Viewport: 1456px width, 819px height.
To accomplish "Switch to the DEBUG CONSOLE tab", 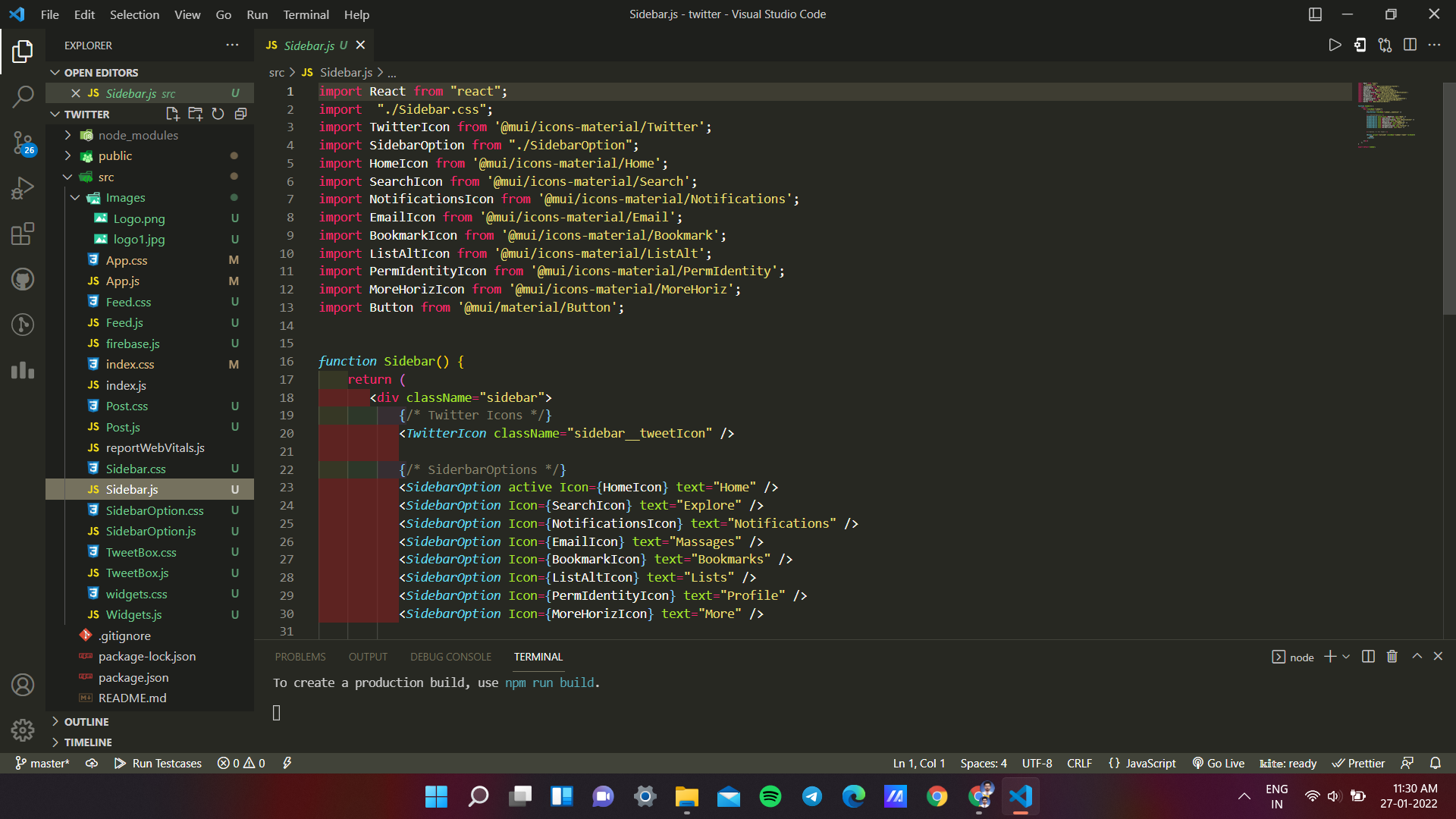I will pyautogui.click(x=450, y=657).
